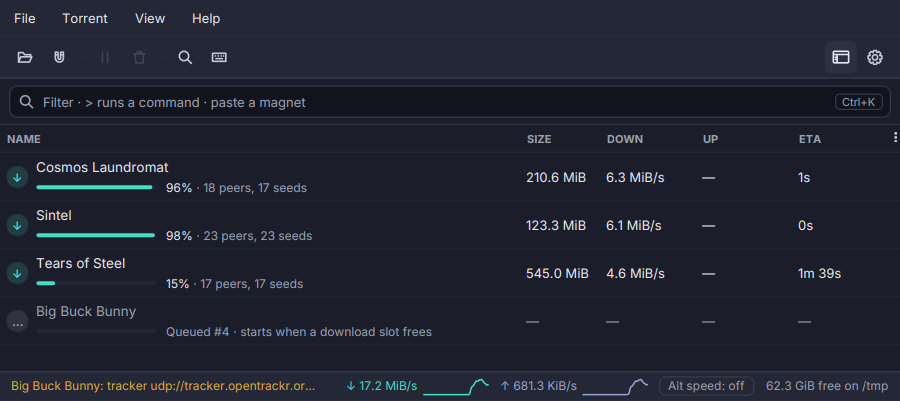Click the Ctrl+K shortcut badge

click(859, 102)
